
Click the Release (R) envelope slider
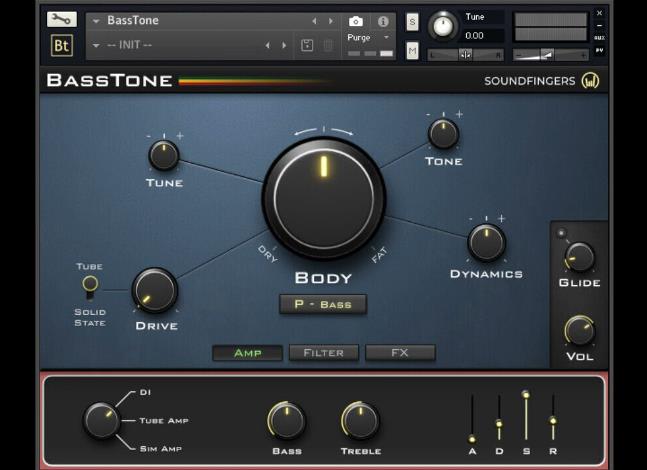tap(553, 417)
